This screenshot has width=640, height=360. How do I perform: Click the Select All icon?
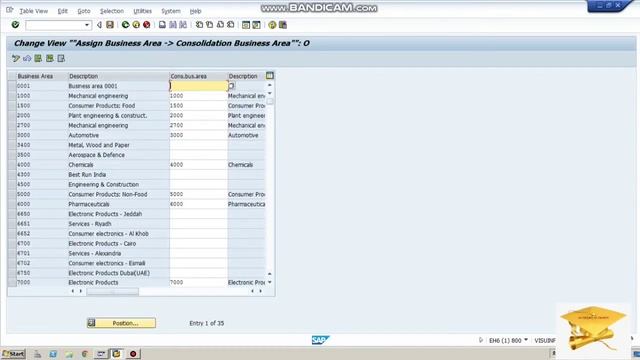(x=38, y=58)
